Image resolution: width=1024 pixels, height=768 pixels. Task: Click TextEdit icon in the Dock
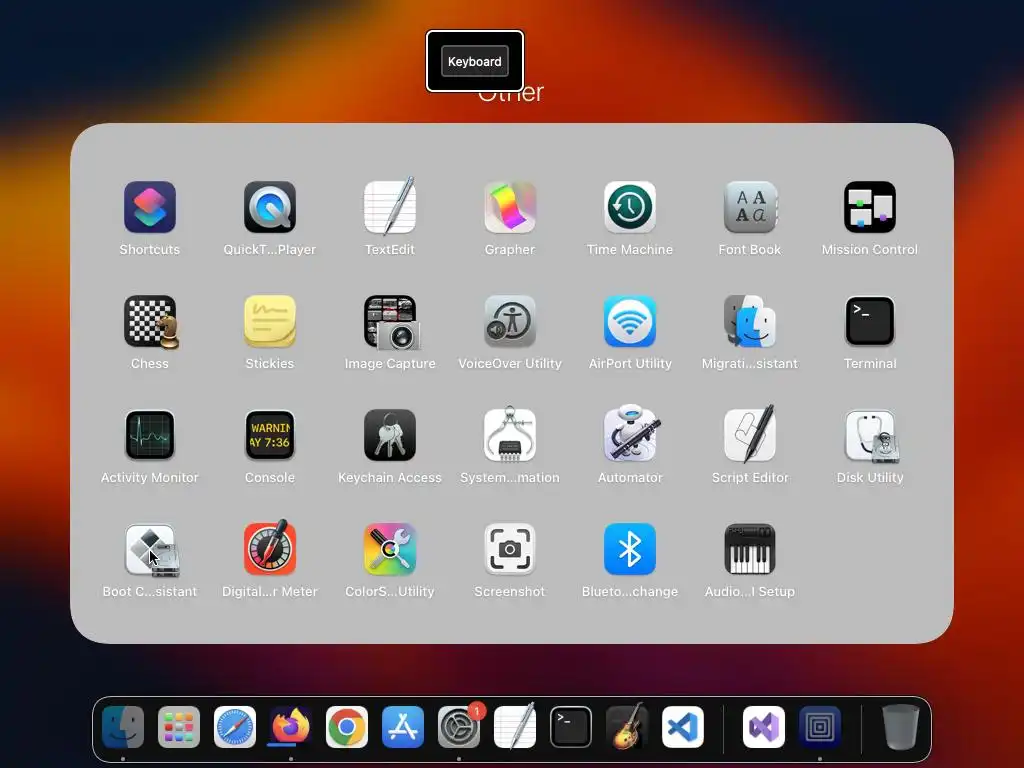click(x=515, y=726)
